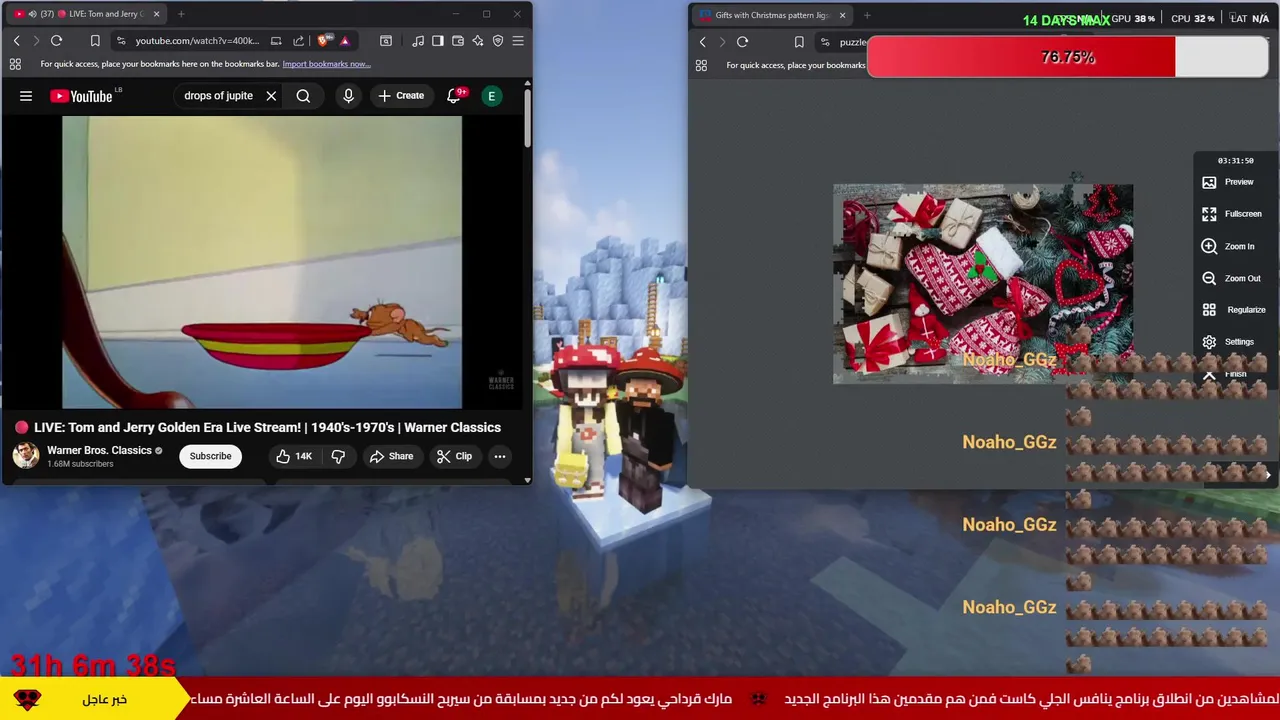Open the browser hamburger menu in YouTube window
The height and width of the screenshot is (720, 1280).
click(518, 41)
